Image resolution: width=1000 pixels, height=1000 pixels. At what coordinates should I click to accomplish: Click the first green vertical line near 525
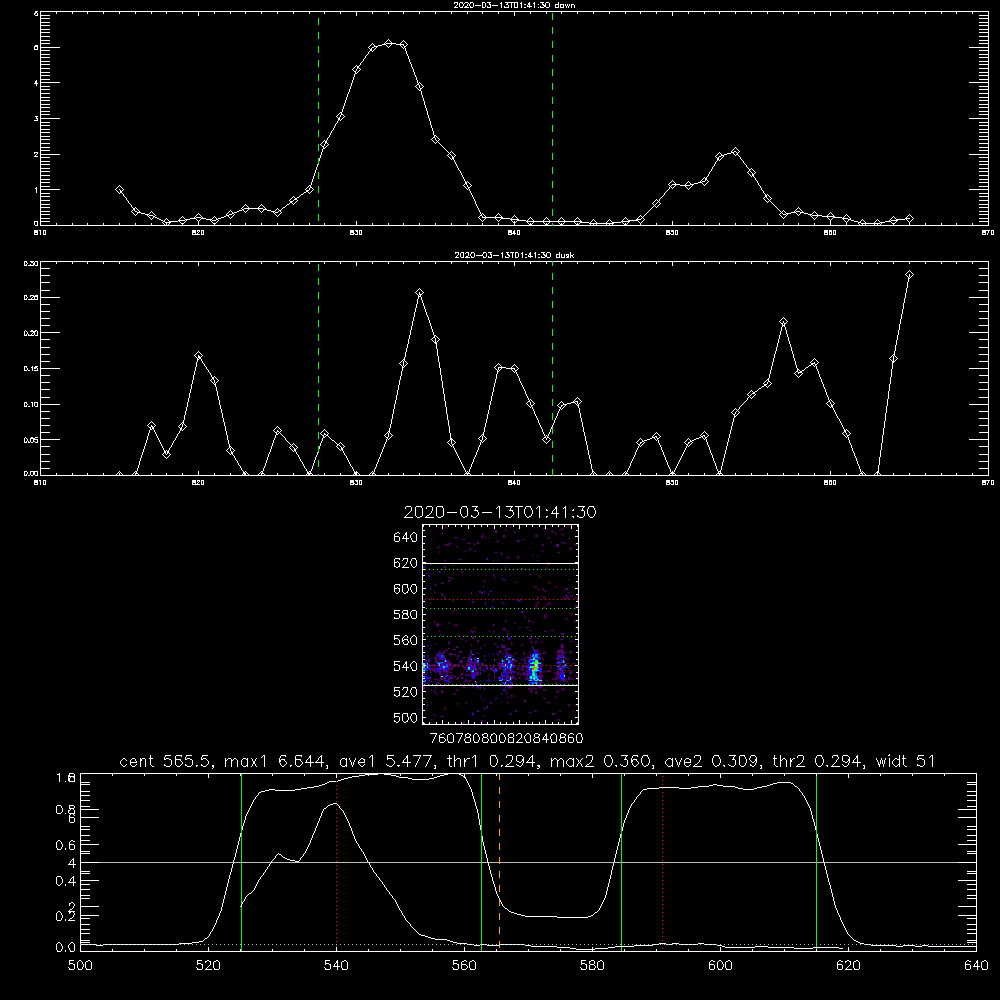click(x=241, y=862)
